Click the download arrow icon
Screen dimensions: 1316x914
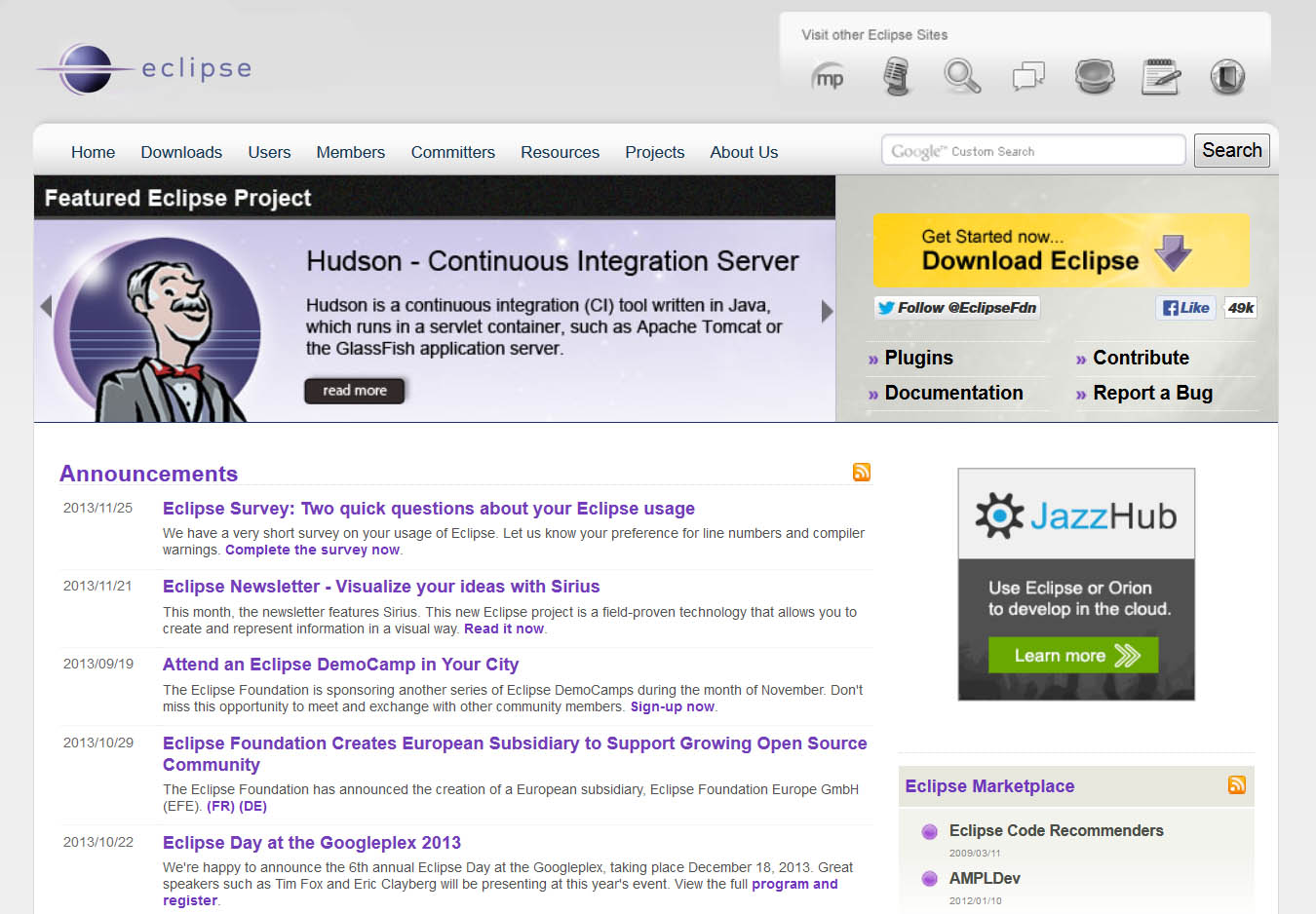[x=1173, y=252]
